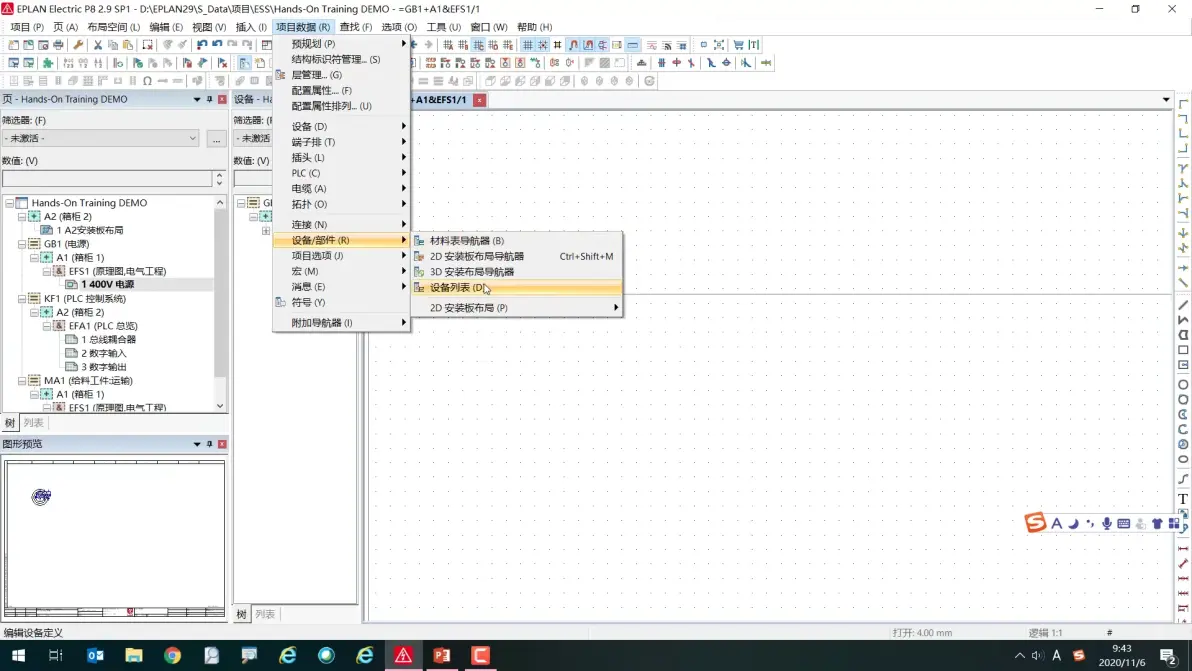Screen dimensions: 1192x671
Task: Click the Sogou input S logo icon
Action: [1035, 522]
